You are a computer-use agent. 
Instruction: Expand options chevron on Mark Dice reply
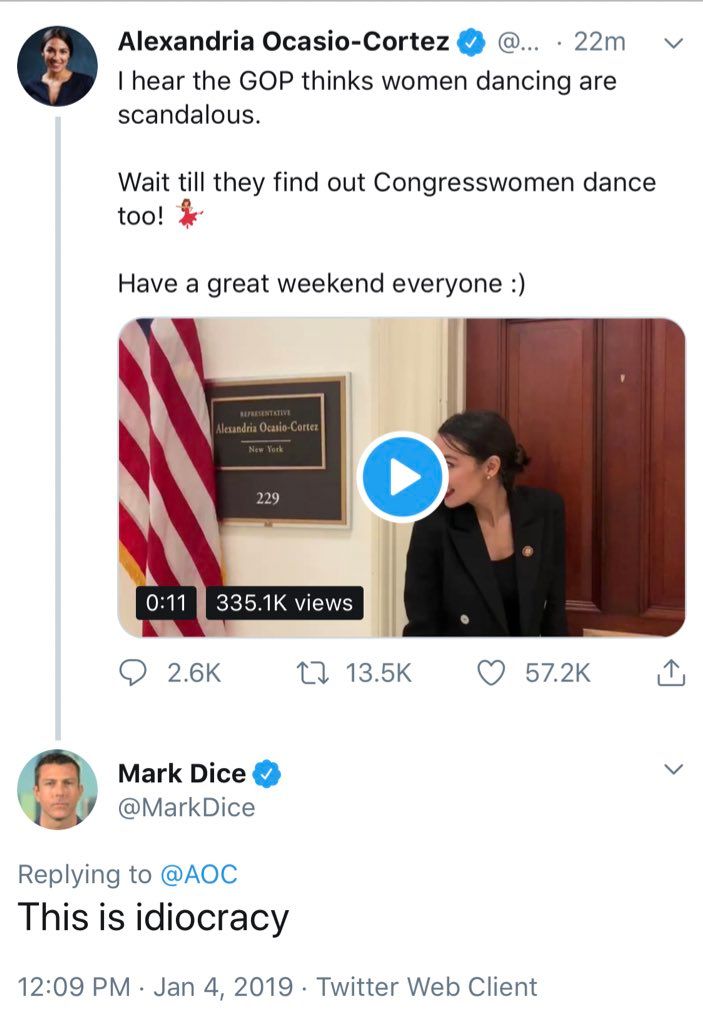pyautogui.click(x=674, y=769)
